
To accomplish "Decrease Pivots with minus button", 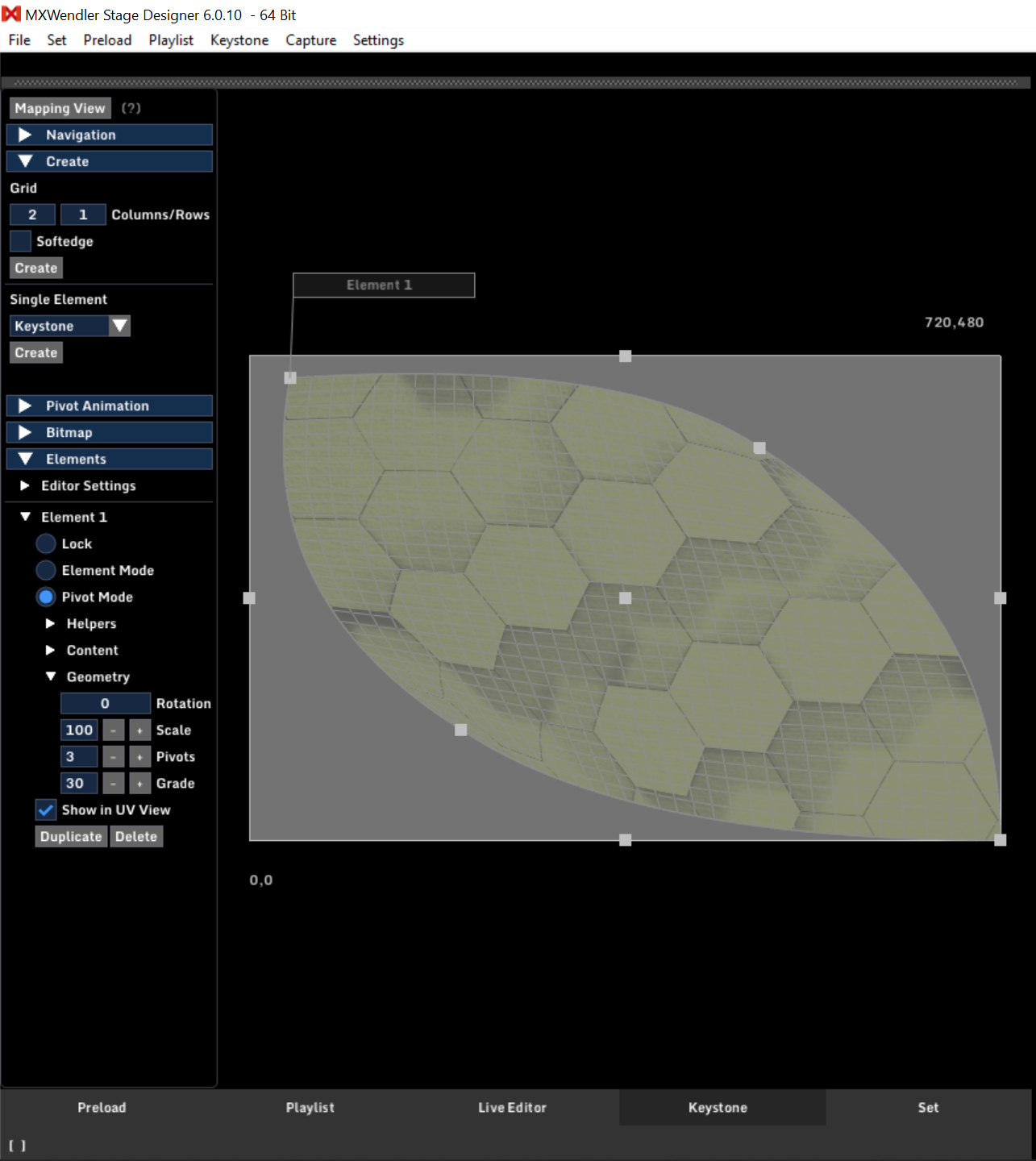I will click(x=114, y=756).
